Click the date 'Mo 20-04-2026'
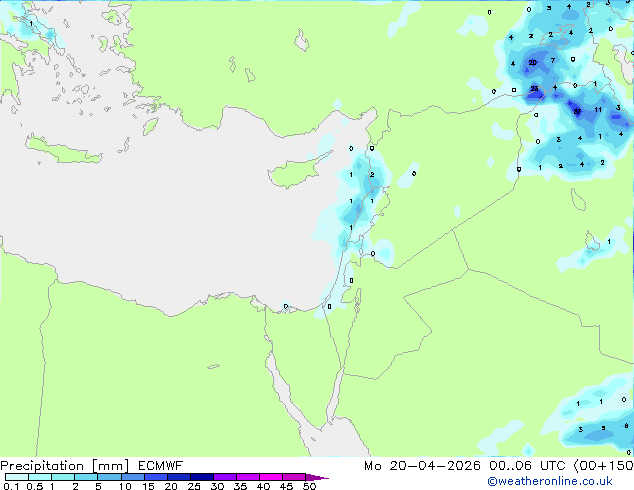 pyautogui.click(x=423, y=466)
